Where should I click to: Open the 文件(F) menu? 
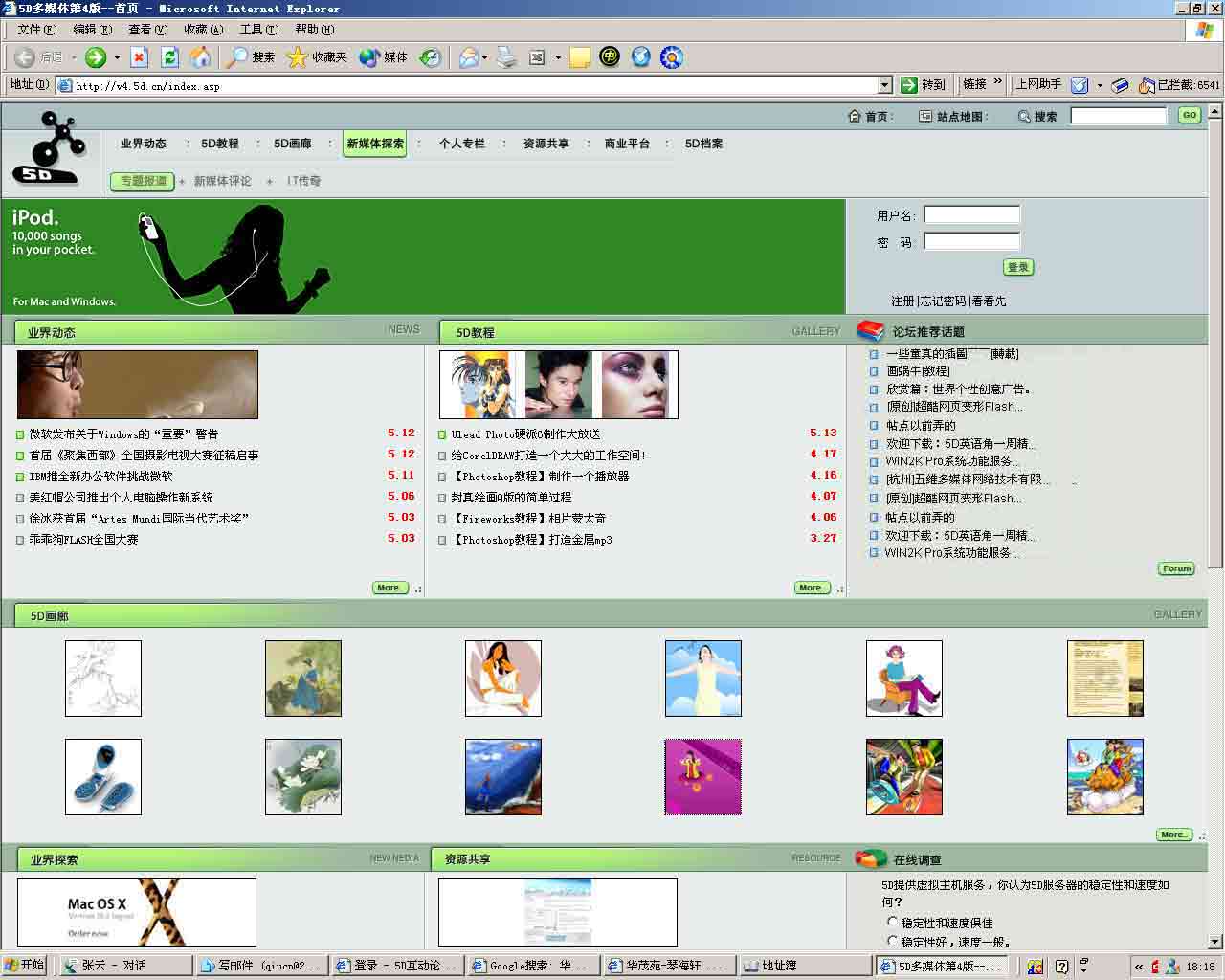[x=36, y=30]
